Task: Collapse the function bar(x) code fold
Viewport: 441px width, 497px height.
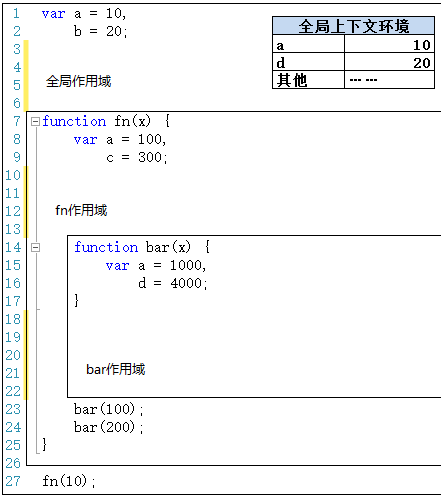Action: coord(35,247)
